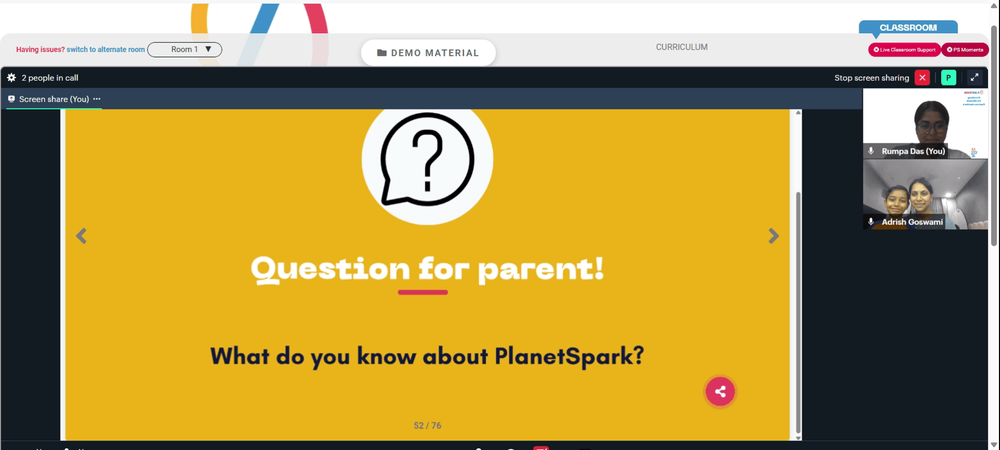1000x450 pixels.
Task: Select Adrish Goswami's video thumbnail
Action: click(925, 194)
